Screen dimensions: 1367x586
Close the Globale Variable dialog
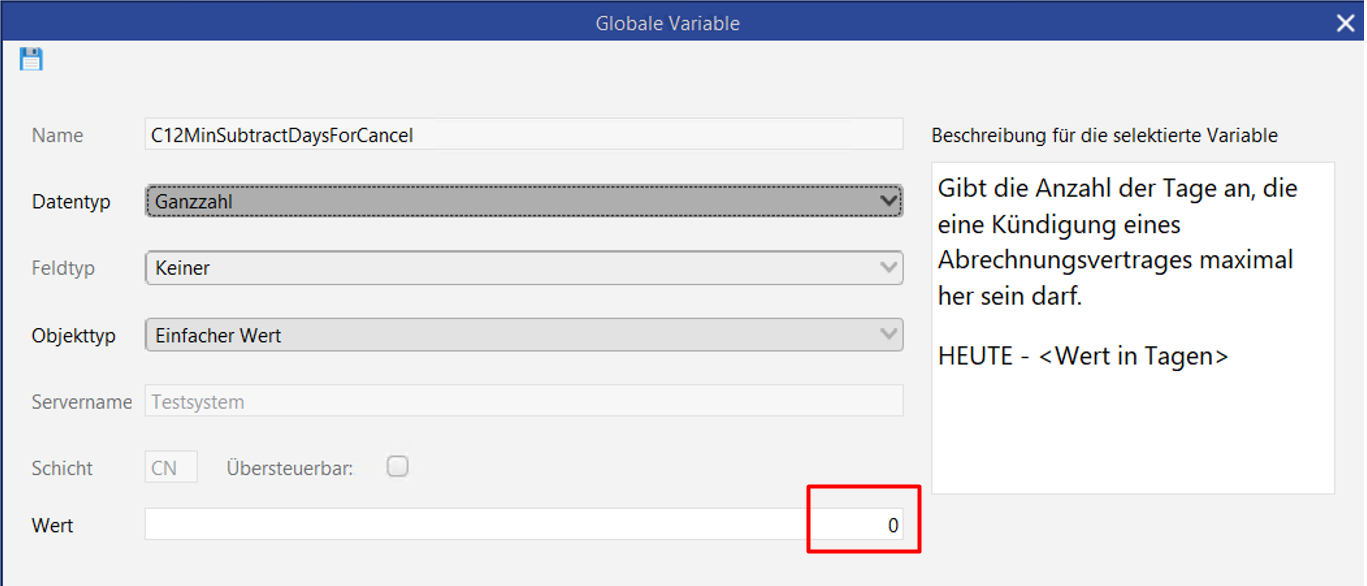(1345, 22)
